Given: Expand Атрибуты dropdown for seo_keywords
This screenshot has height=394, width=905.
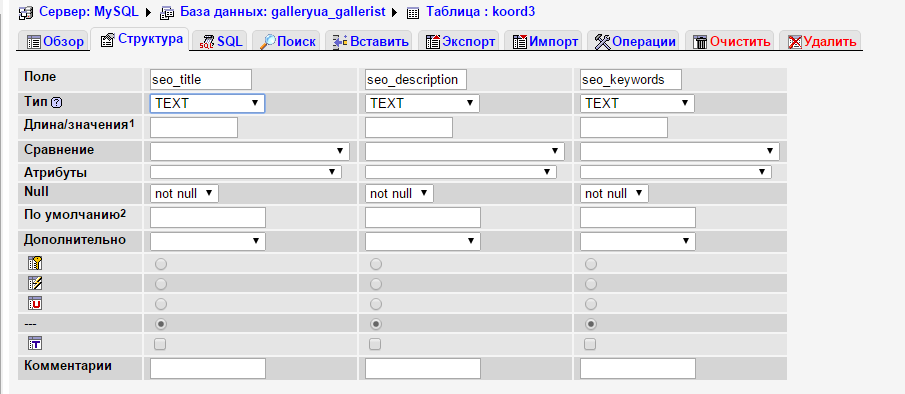Looking at the screenshot, I should point(676,172).
